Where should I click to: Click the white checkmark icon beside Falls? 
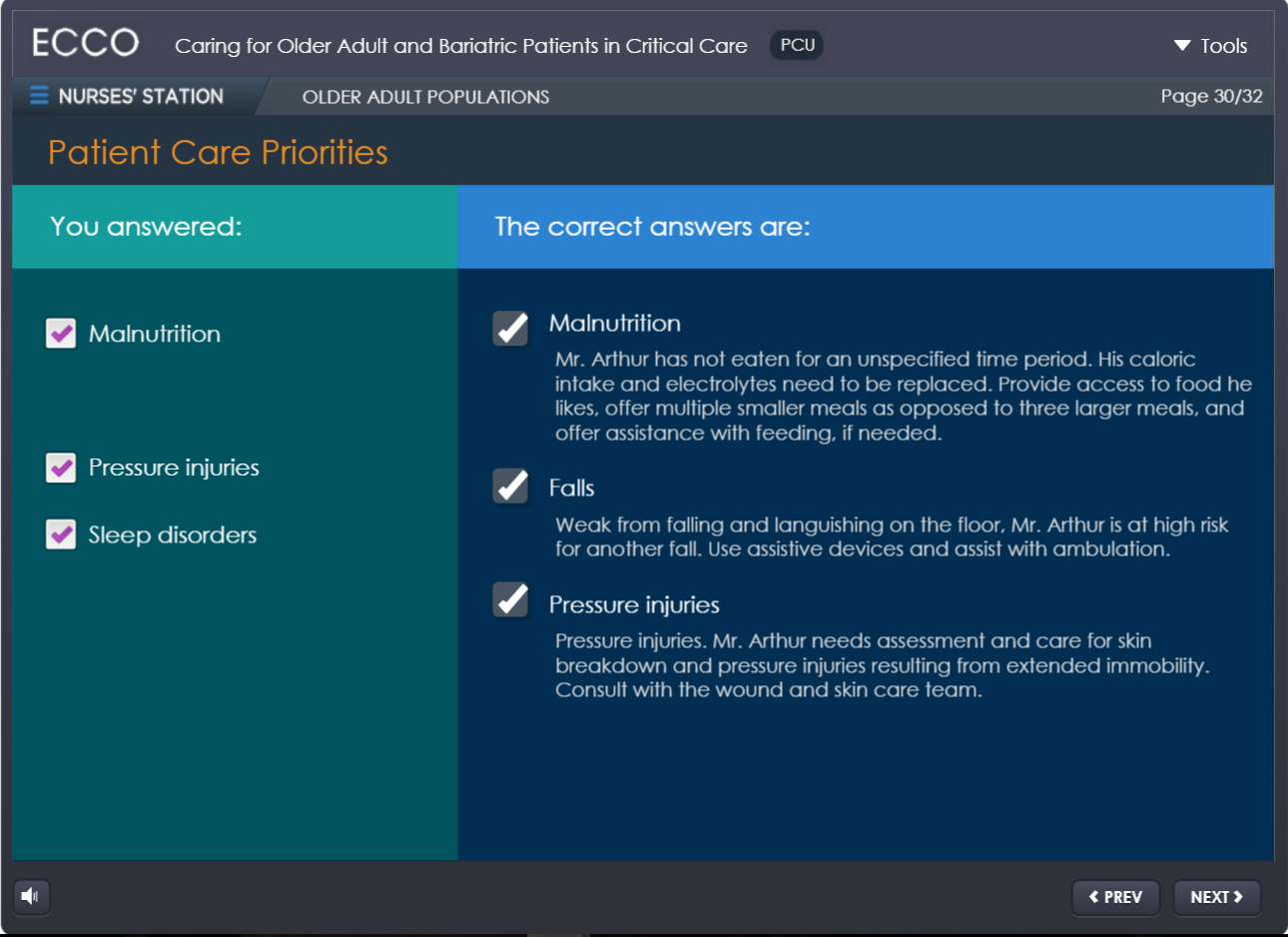tap(511, 486)
